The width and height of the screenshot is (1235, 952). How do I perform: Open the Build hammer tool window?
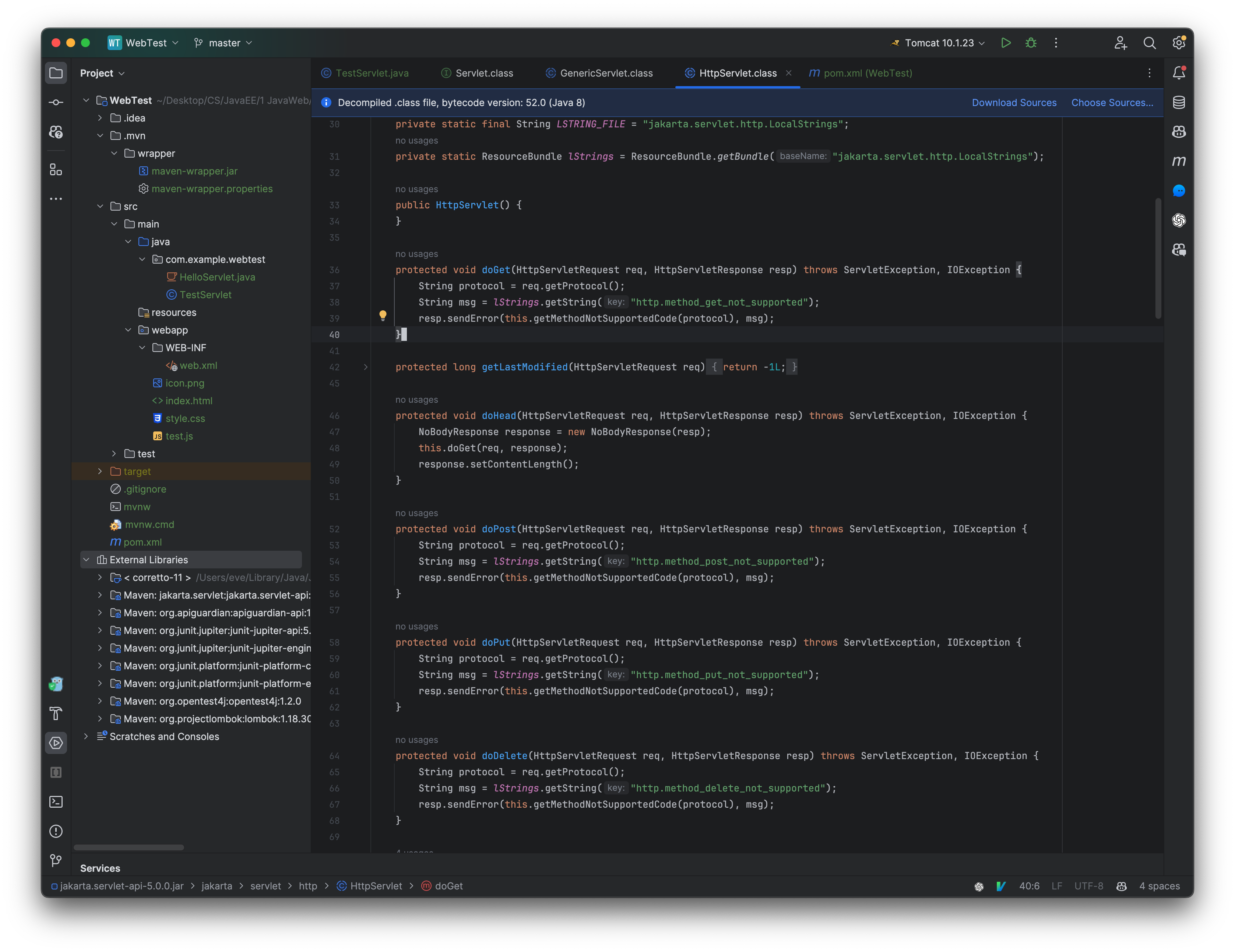click(56, 713)
